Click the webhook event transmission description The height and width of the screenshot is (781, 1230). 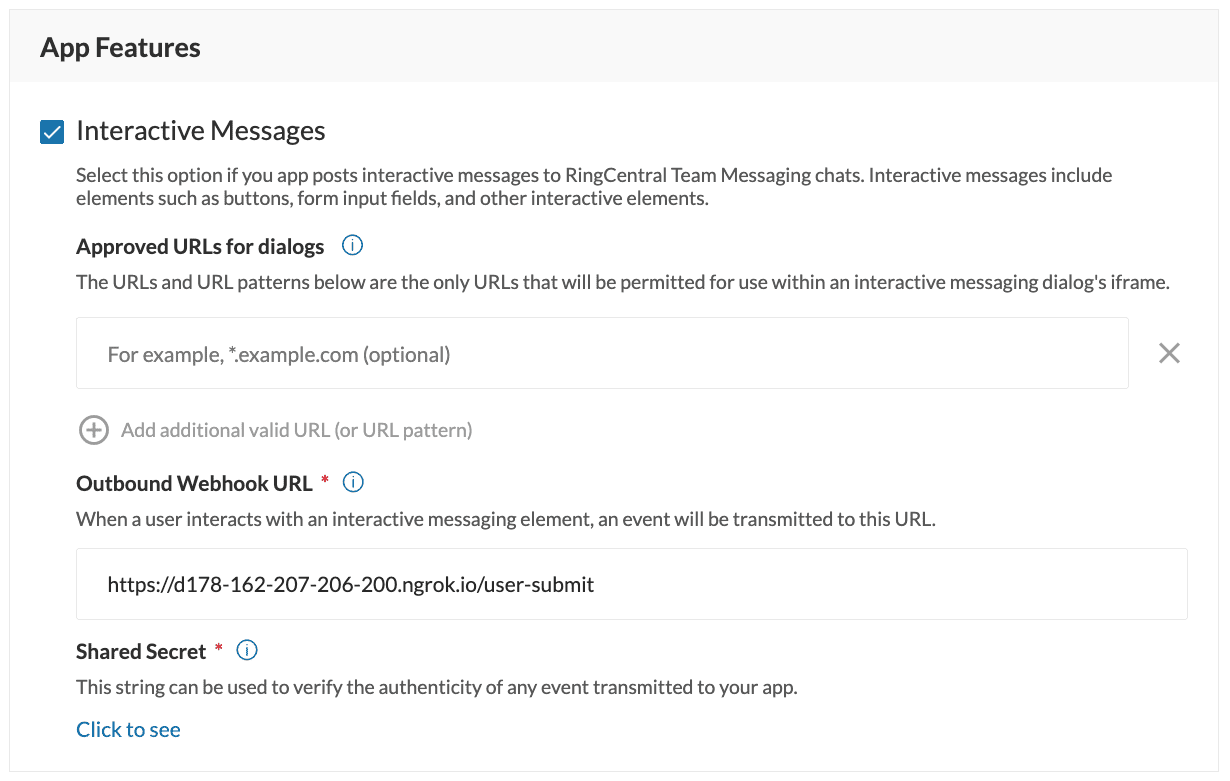click(505, 519)
